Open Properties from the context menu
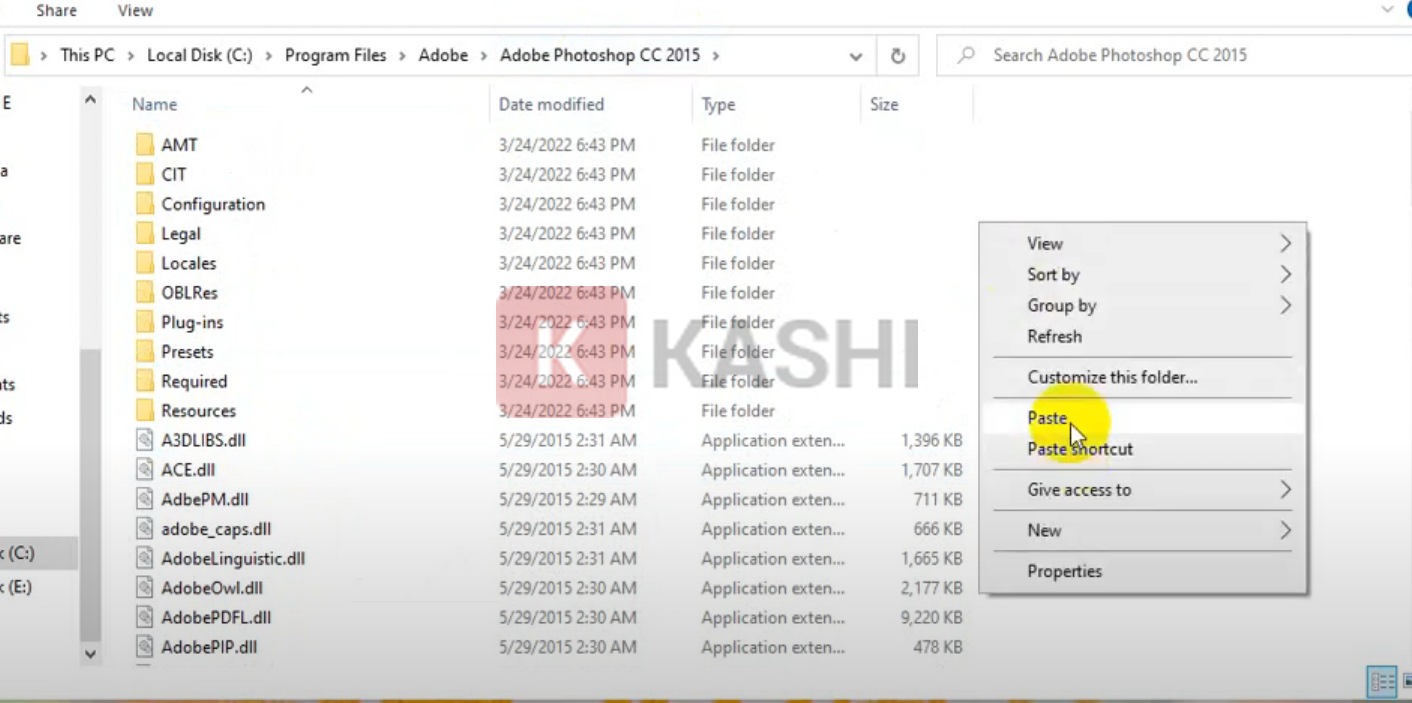 pos(1064,572)
